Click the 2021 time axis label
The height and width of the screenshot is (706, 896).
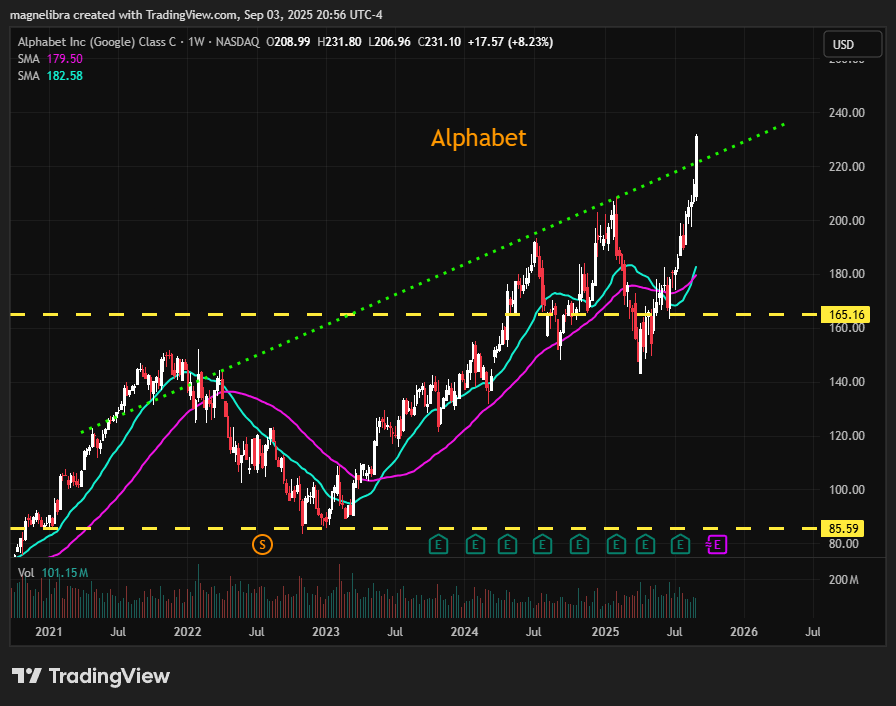click(x=49, y=632)
